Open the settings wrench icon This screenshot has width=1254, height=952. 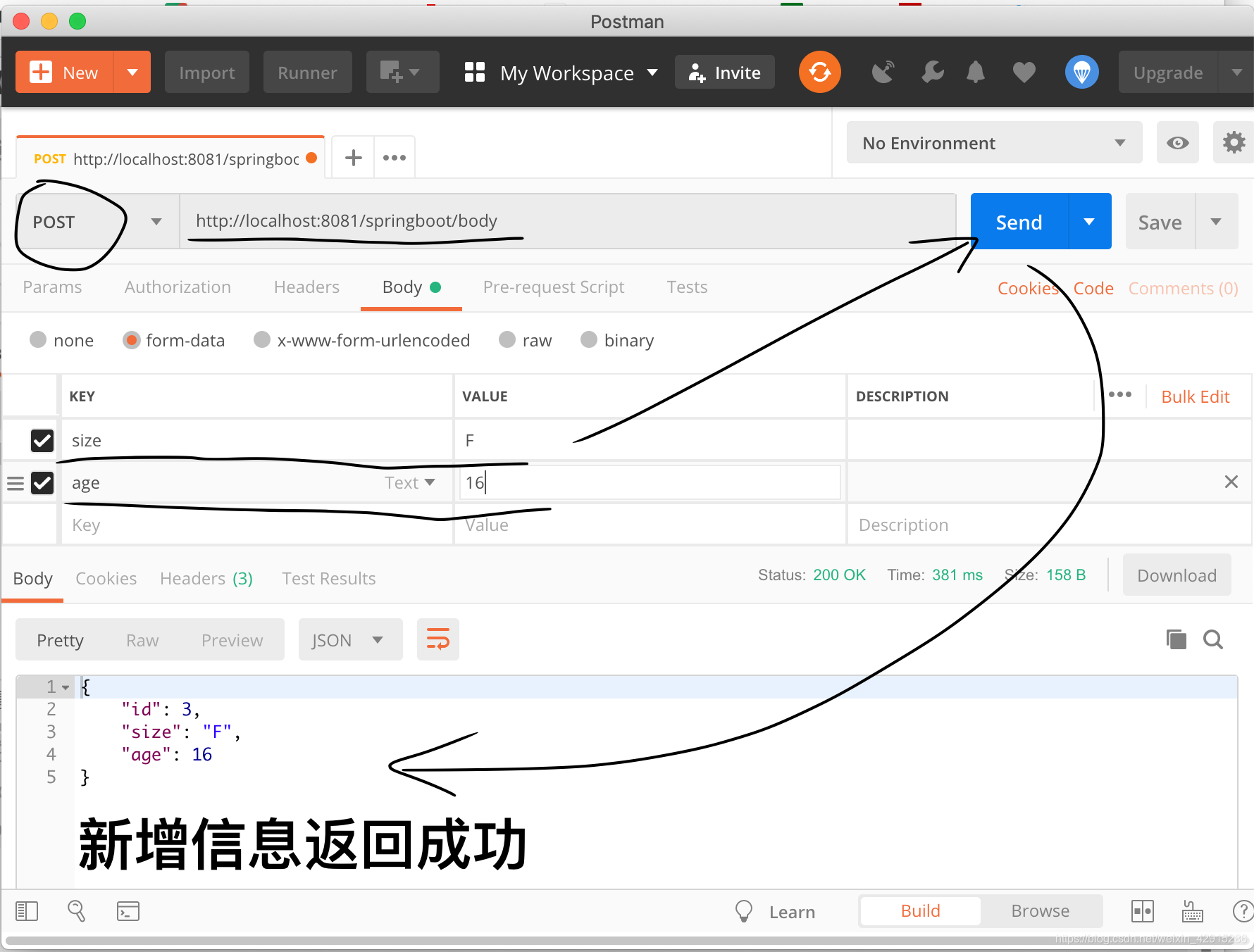(932, 72)
